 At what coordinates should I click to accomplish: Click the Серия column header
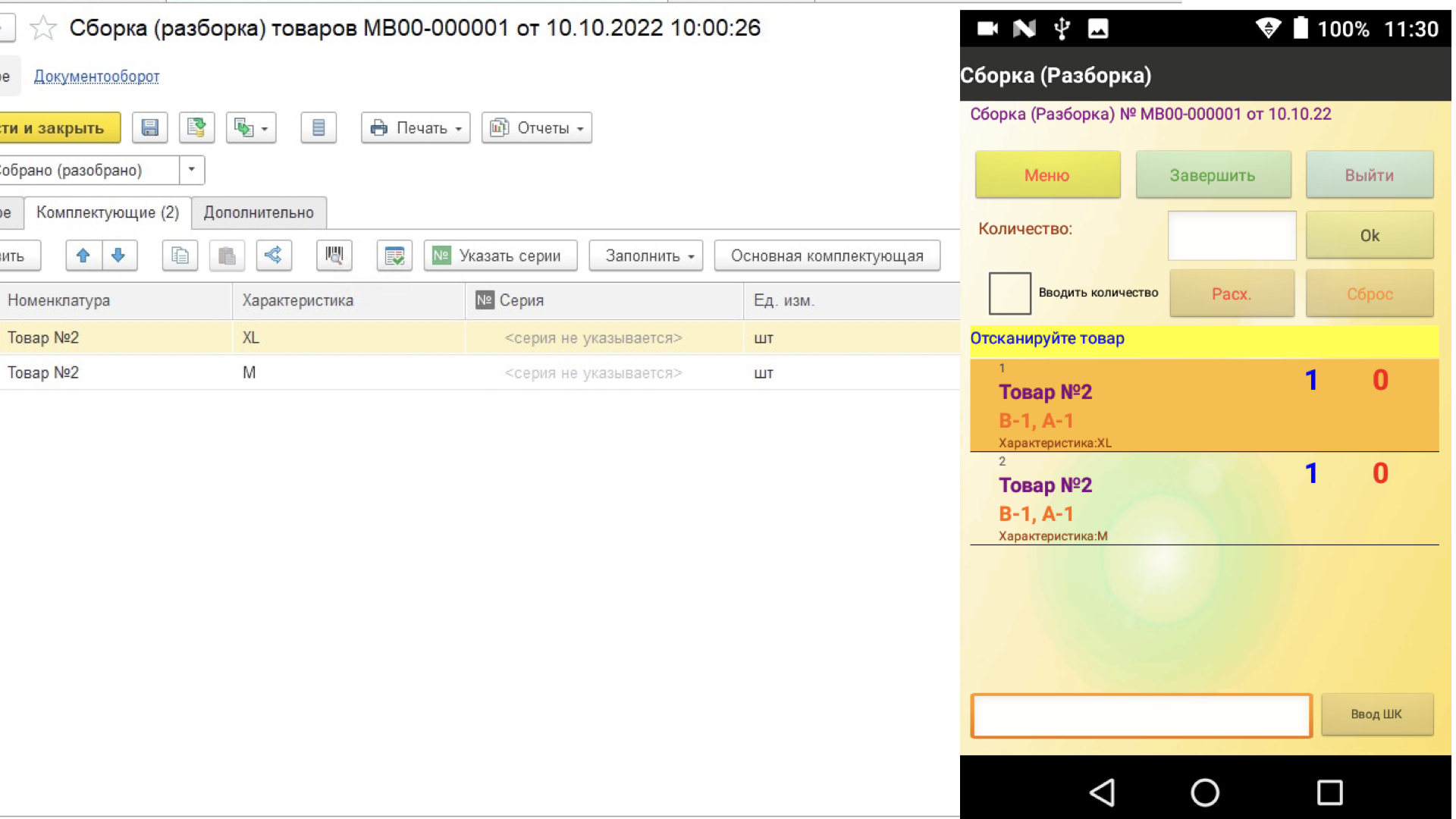pos(604,300)
